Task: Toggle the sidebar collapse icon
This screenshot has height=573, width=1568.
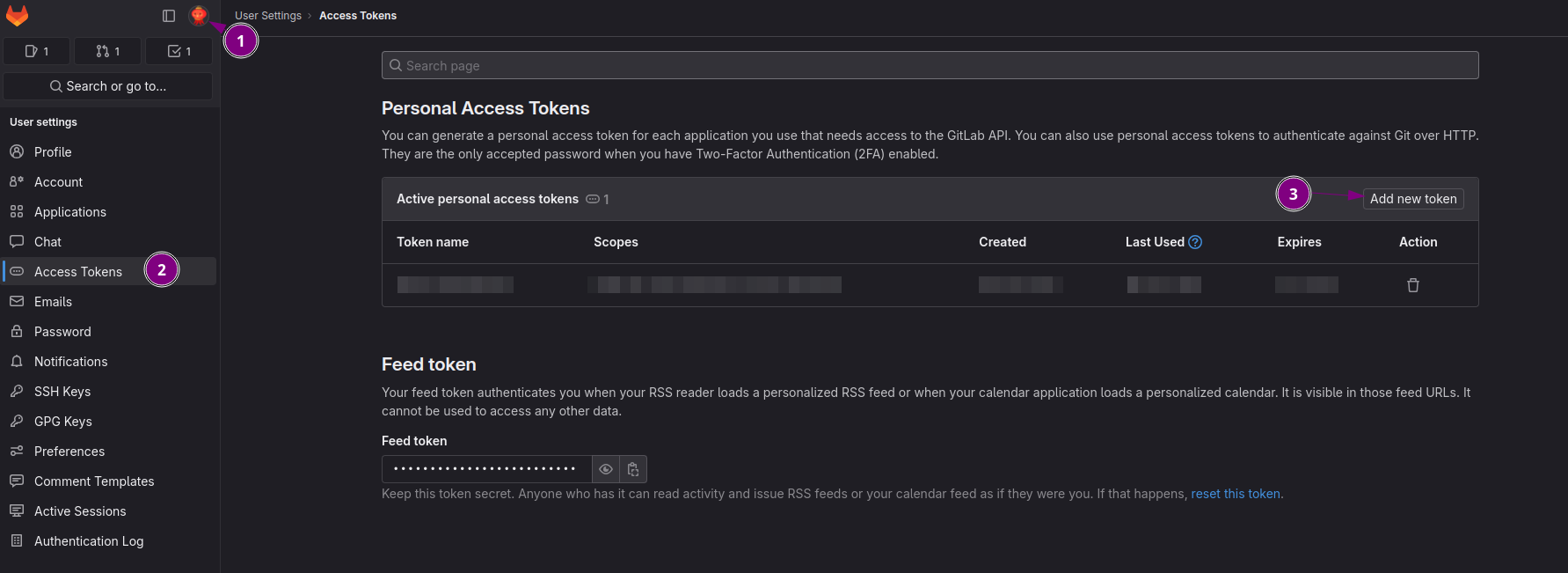Action: coord(169,16)
